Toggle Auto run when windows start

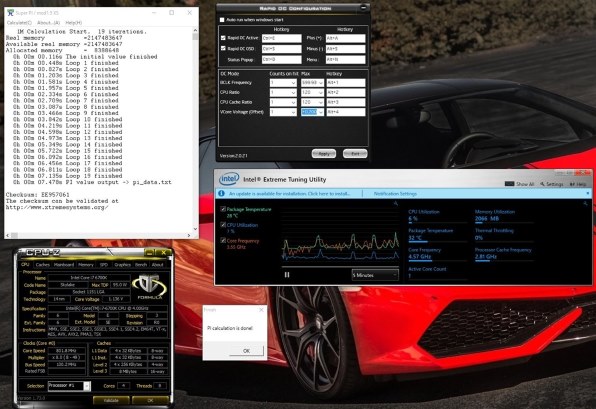tap(222, 20)
